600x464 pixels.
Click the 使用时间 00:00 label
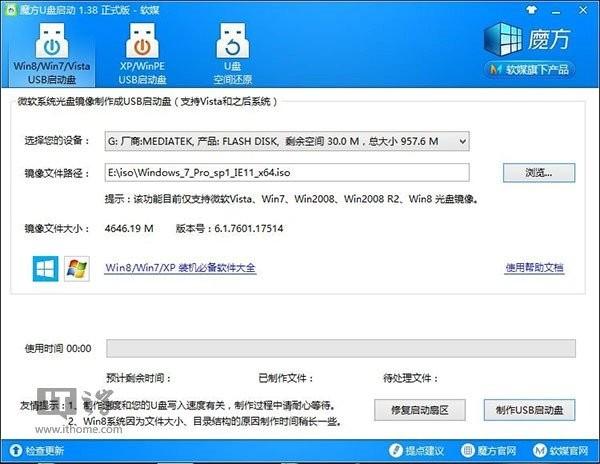[58, 348]
